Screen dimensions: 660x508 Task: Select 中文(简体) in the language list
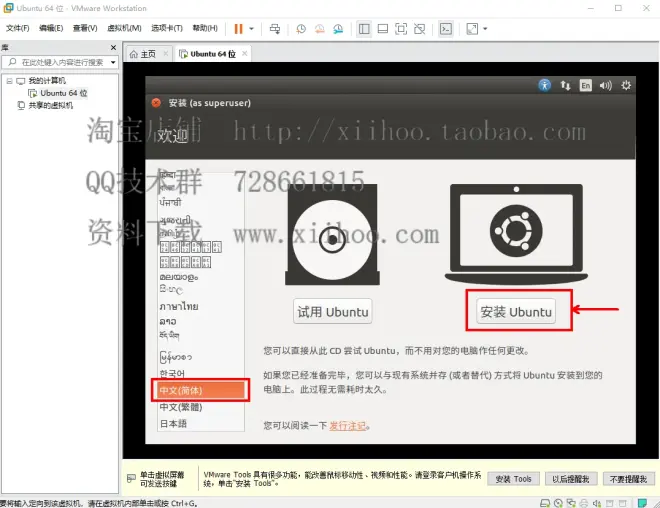pos(200,390)
